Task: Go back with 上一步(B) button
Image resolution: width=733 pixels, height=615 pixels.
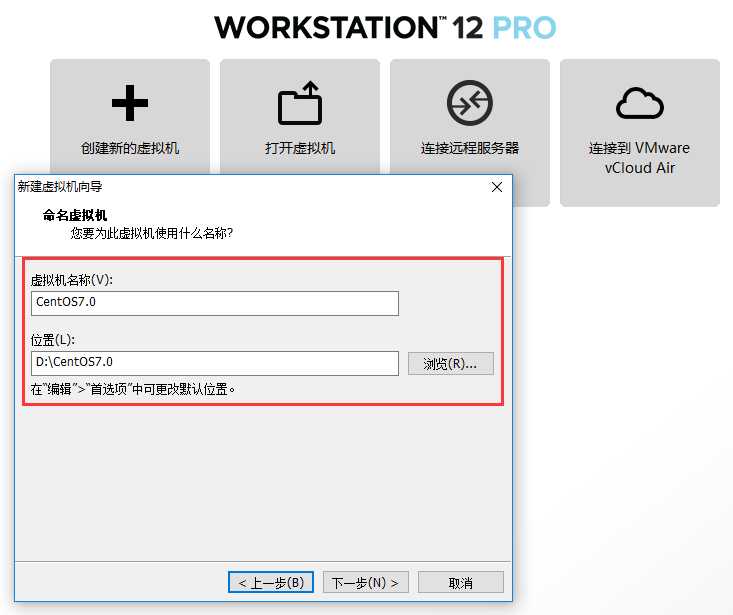Action: pyautogui.click(x=271, y=582)
